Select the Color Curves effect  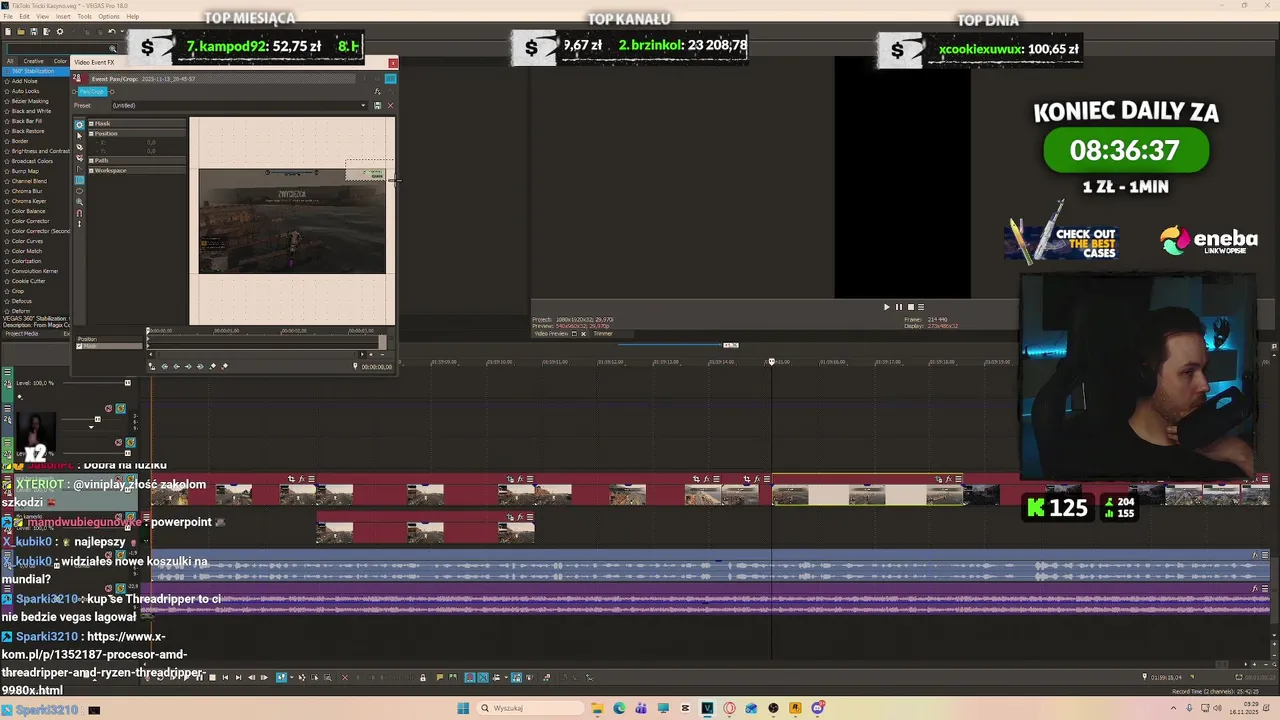click(27, 241)
